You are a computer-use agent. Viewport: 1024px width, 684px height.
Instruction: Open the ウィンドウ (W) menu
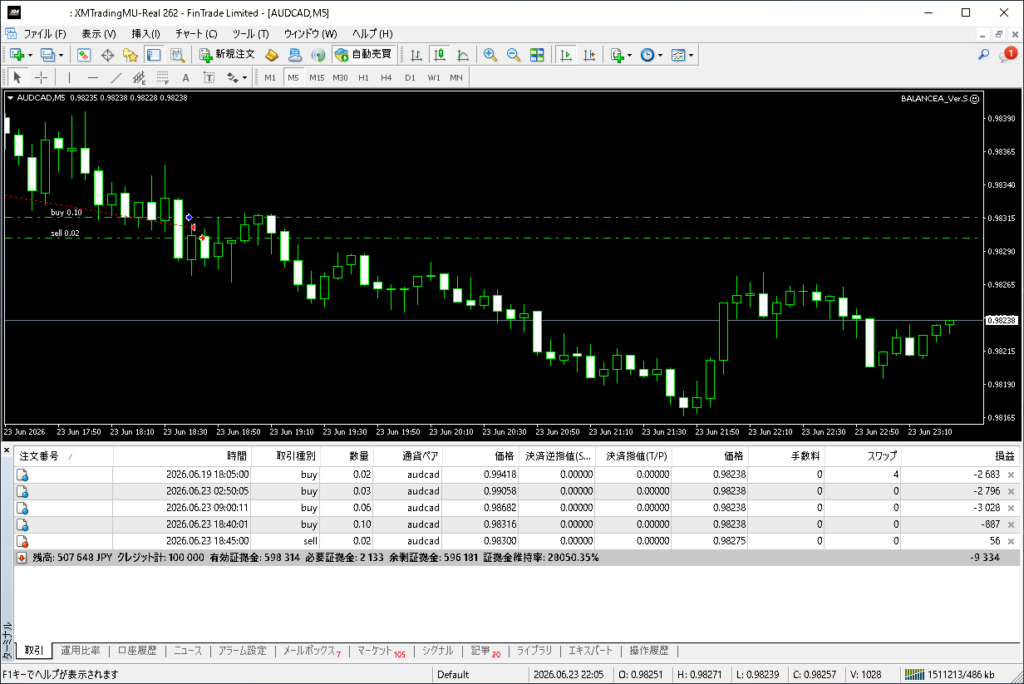point(310,34)
